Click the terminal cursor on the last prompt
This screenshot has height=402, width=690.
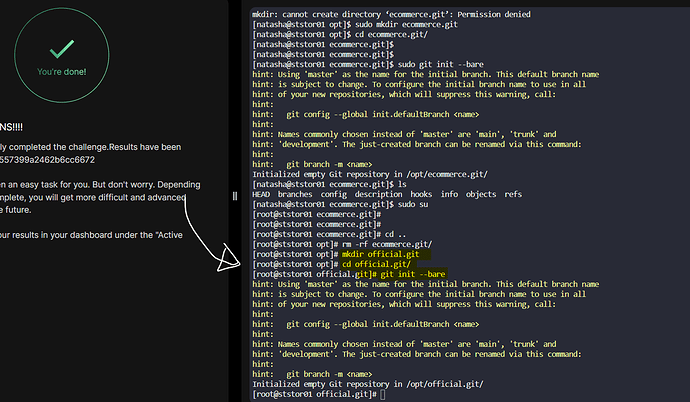pos(382,395)
